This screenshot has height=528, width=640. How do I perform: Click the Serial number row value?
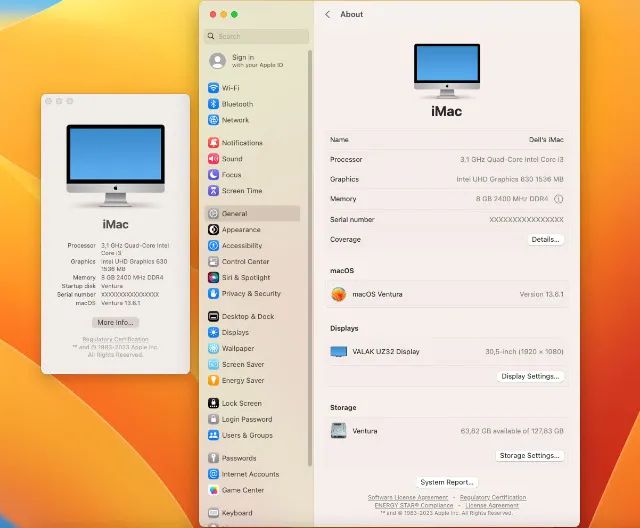pyautogui.click(x=526, y=220)
